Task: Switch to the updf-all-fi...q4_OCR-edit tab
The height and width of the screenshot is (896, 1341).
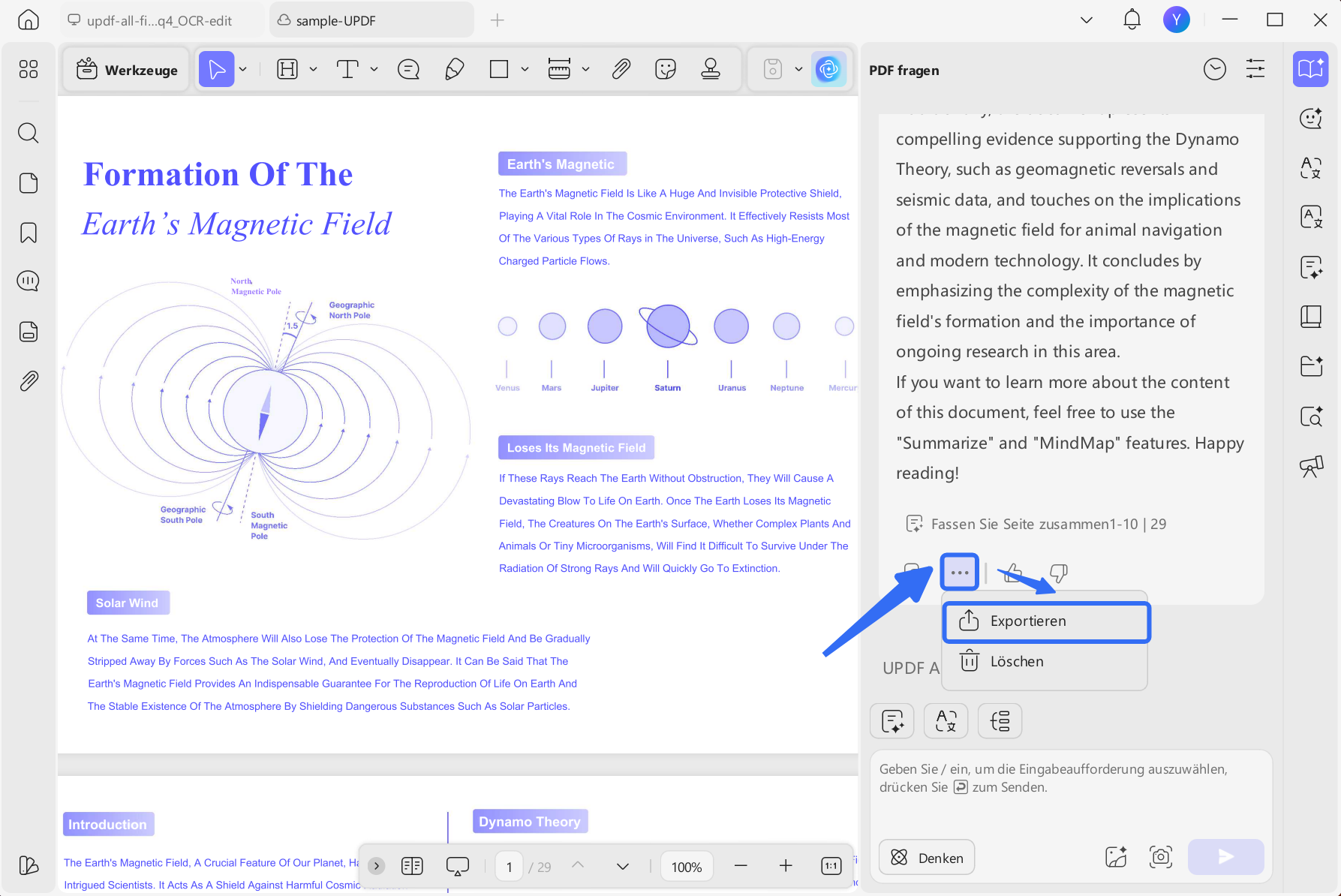Action: pyautogui.click(x=161, y=20)
